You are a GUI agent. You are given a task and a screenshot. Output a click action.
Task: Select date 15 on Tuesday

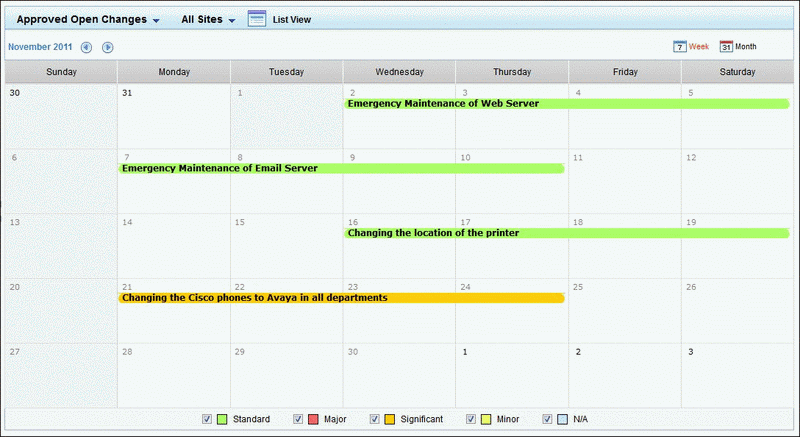pyautogui.click(x=240, y=222)
